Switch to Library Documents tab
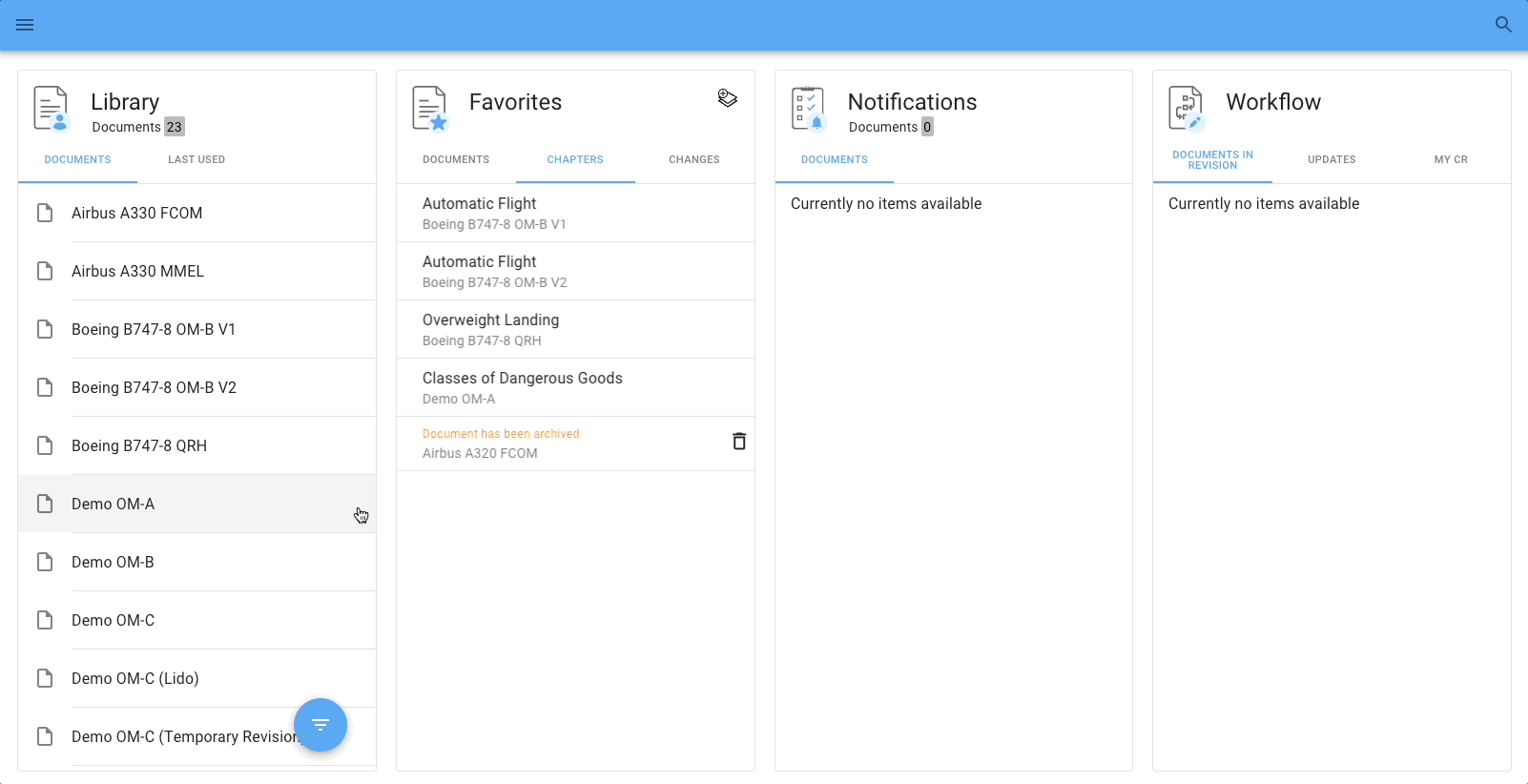1528x784 pixels. (78, 159)
